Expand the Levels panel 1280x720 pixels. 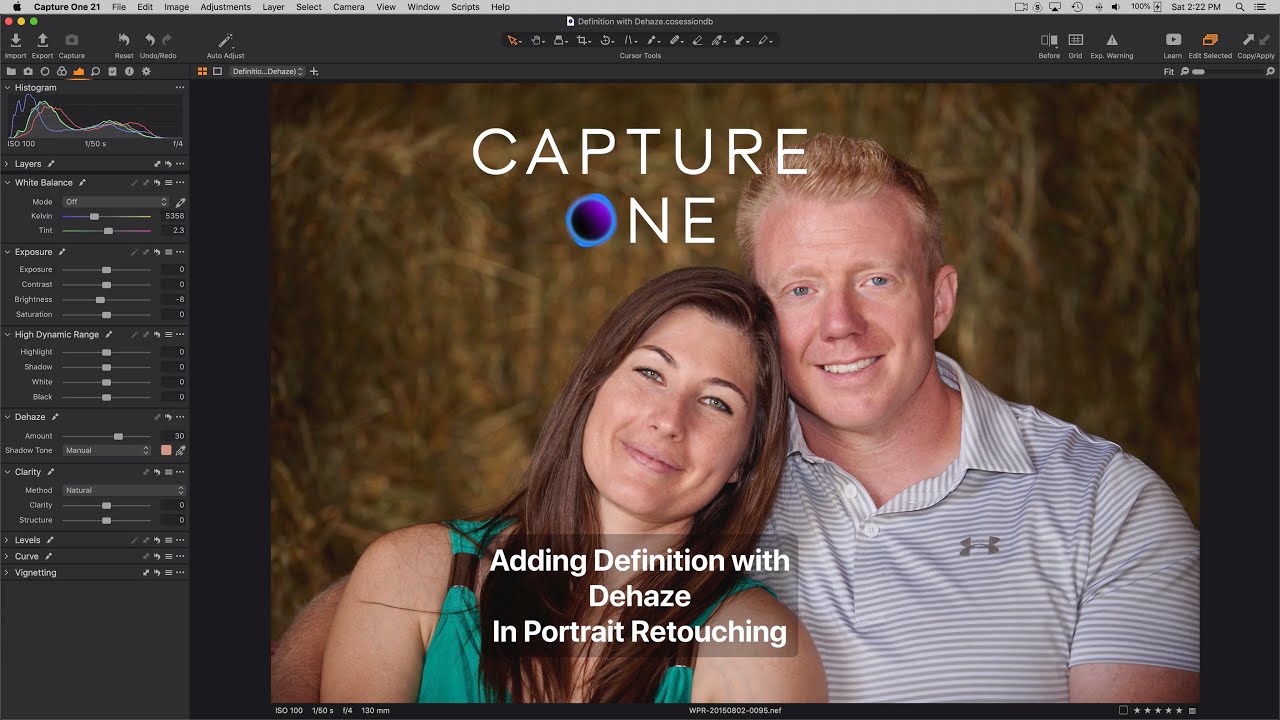coord(7,540)
